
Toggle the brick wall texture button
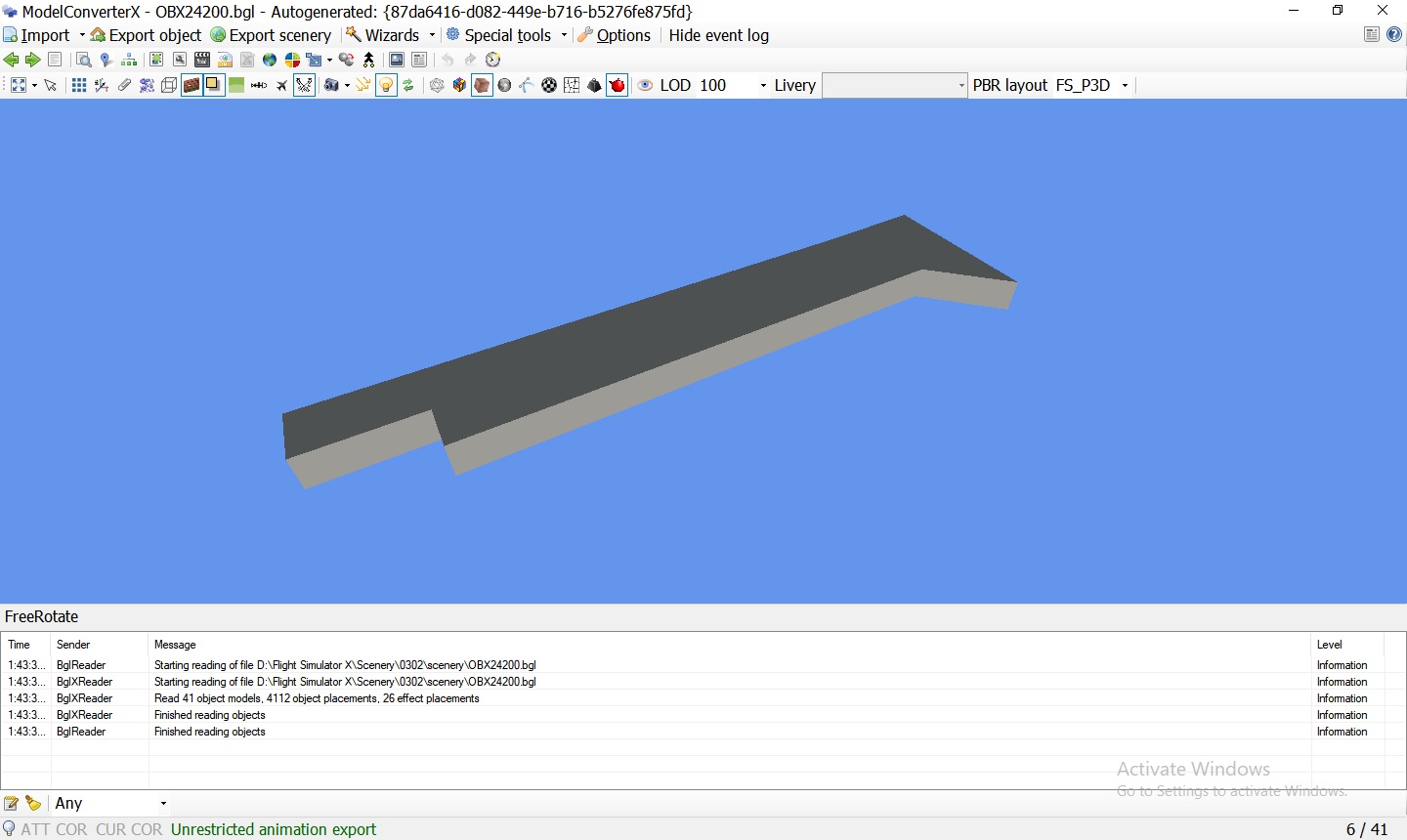point(192,85)
